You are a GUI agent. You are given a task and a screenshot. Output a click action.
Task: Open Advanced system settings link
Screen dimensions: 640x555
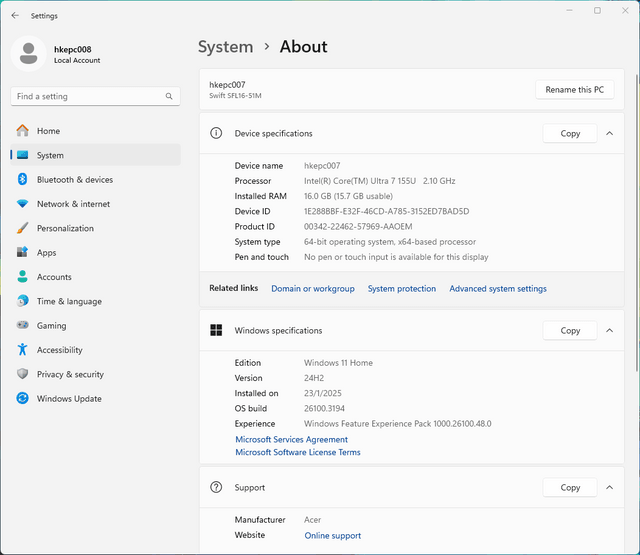498,289
